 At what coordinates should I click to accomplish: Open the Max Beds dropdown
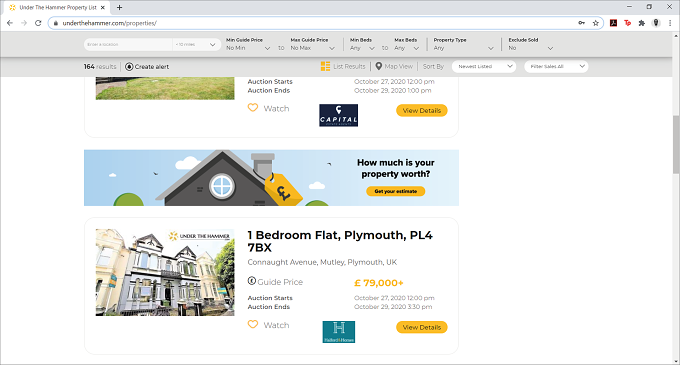406,48
